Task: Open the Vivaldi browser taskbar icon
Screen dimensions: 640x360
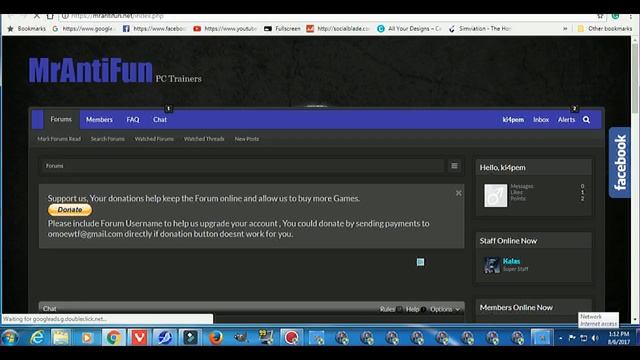Action: coord(139,338)
